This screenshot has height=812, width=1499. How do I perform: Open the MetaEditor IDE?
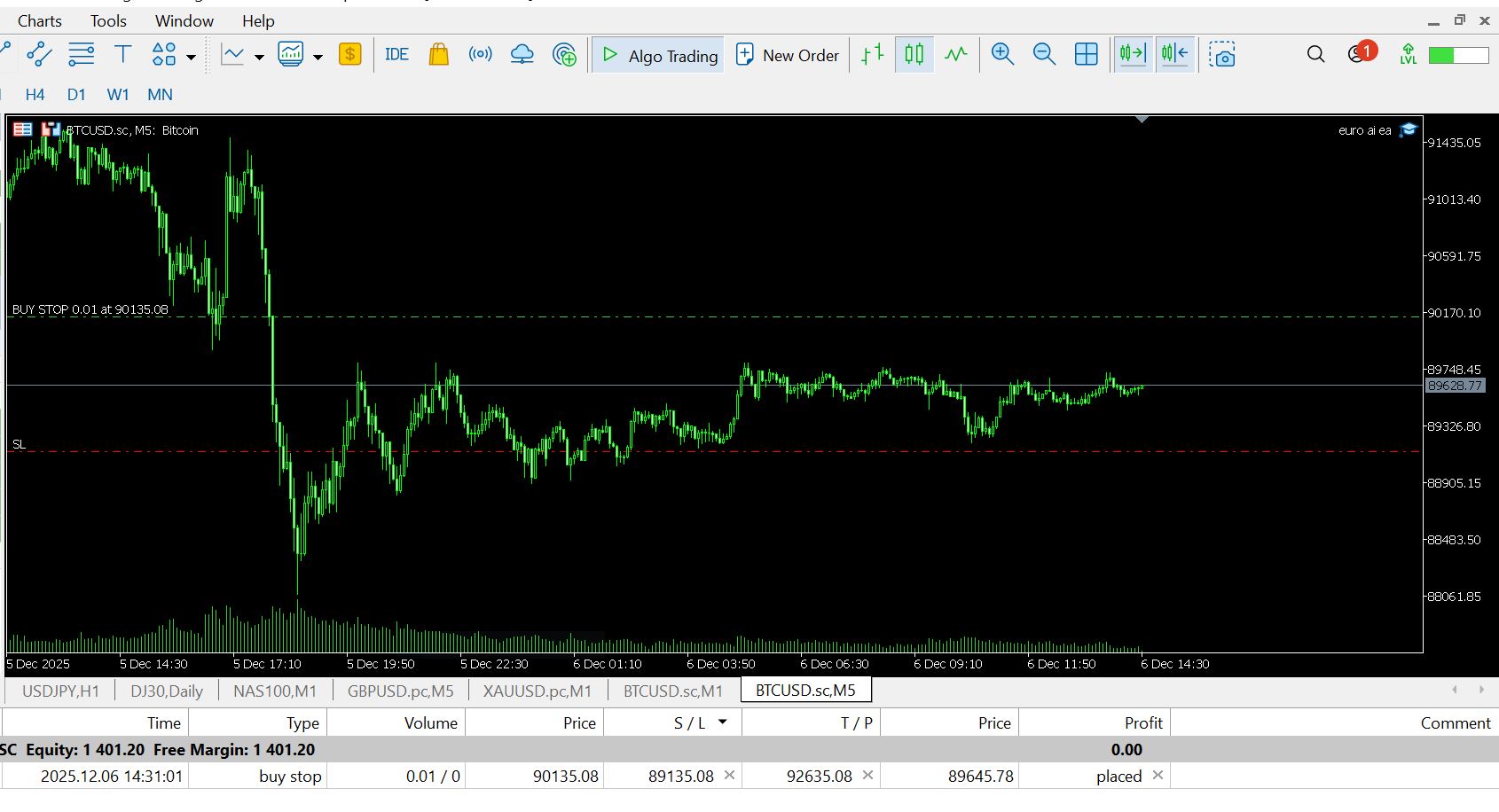pos(396,55)
